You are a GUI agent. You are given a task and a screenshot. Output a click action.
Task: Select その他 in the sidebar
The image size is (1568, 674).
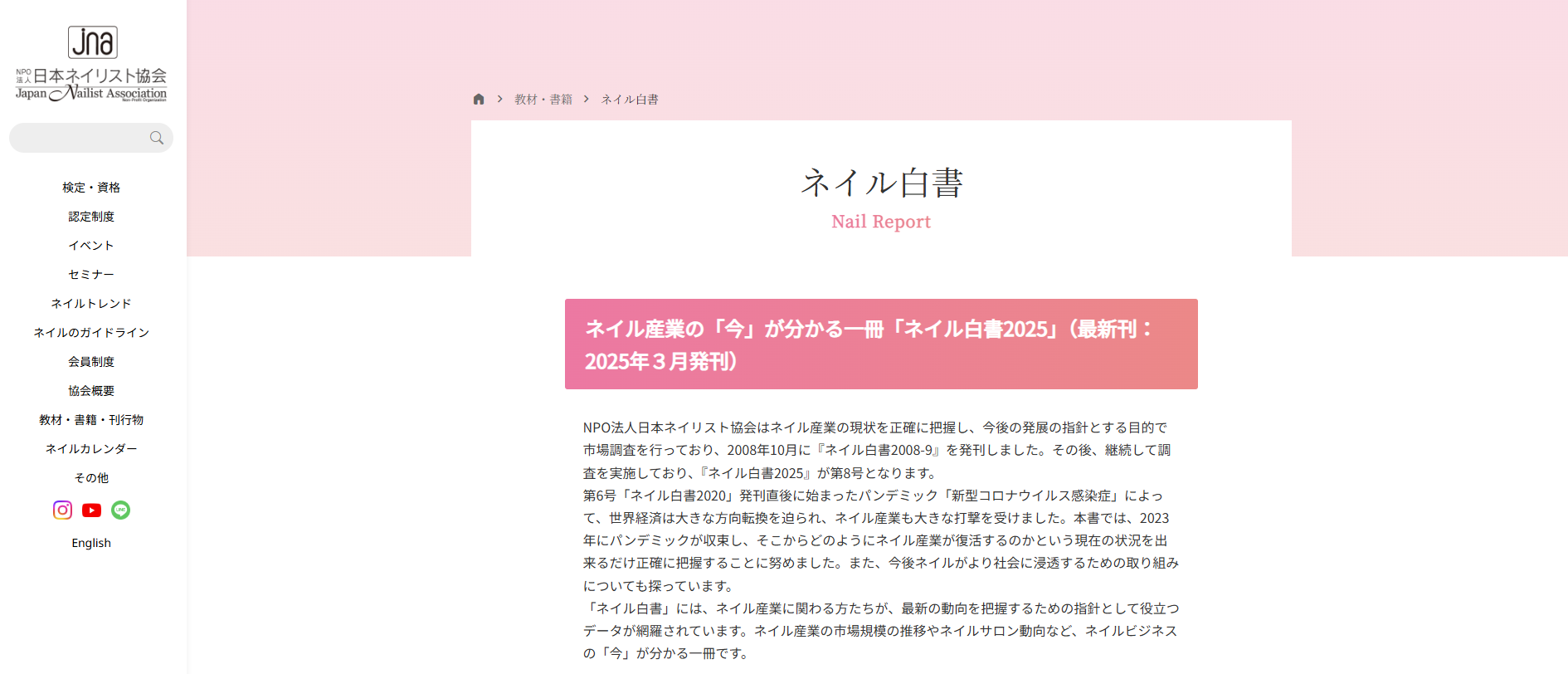tap(91, 478)
